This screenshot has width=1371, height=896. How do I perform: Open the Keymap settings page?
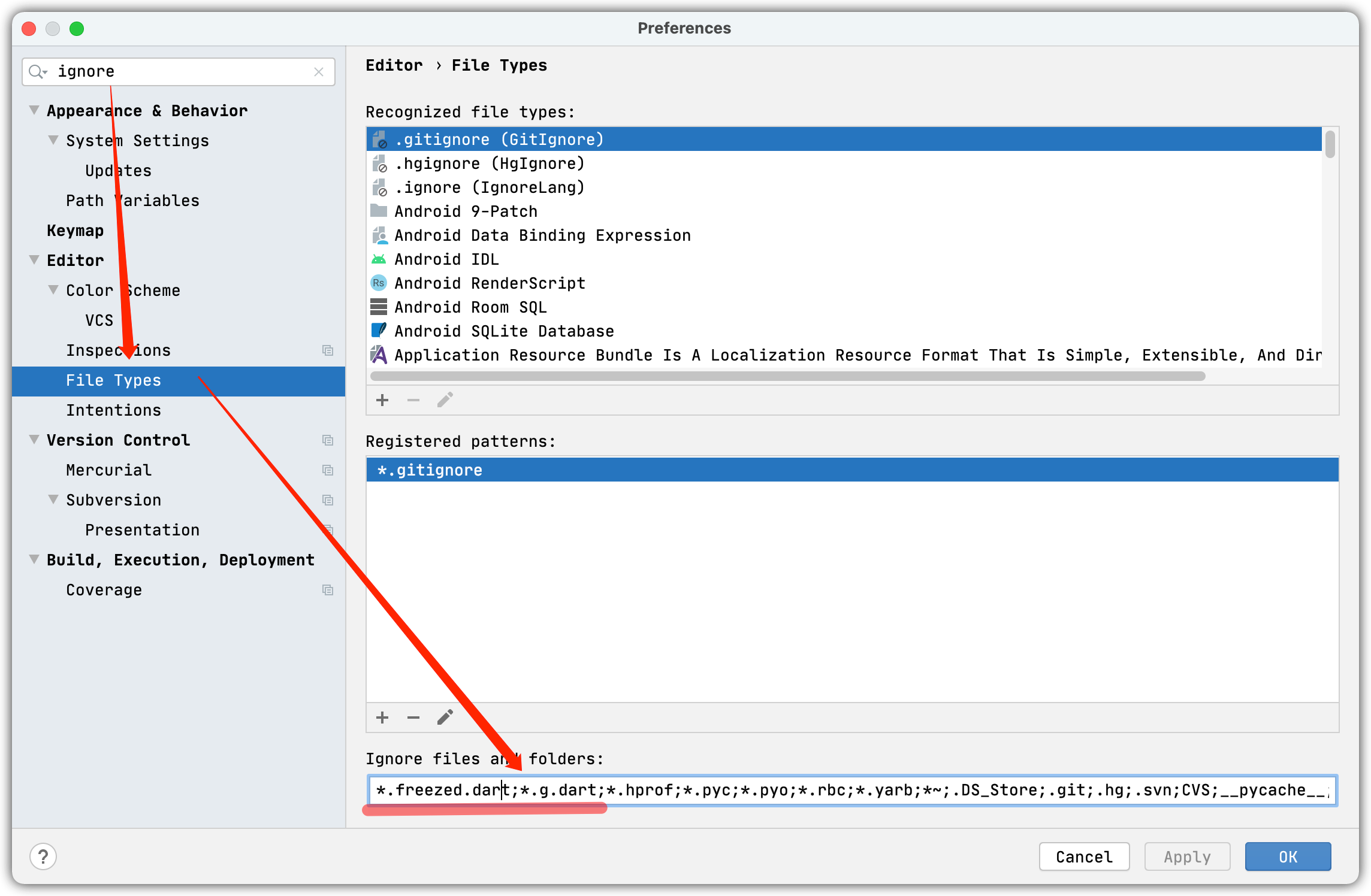point(75,231)
